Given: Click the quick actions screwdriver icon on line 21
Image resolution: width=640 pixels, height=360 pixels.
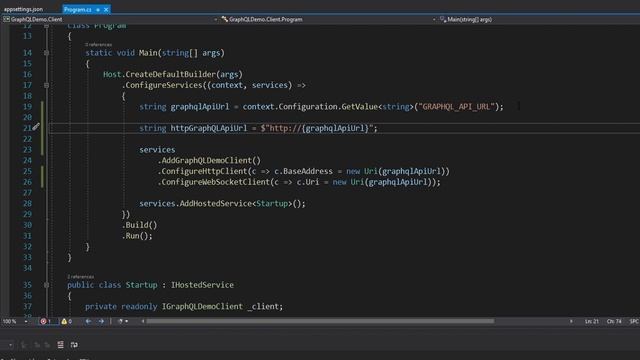Looking at the screenshot, I should 36,127.
